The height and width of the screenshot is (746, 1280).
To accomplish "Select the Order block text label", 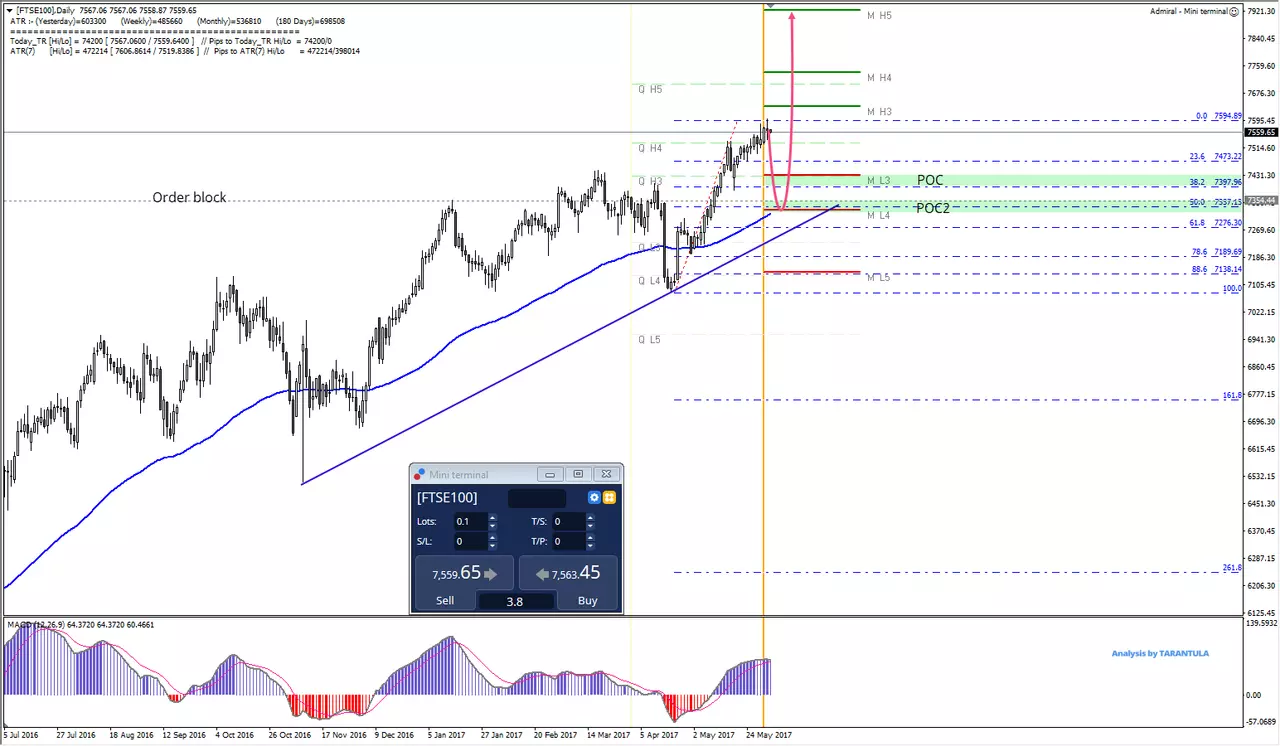I will [189, 197].
